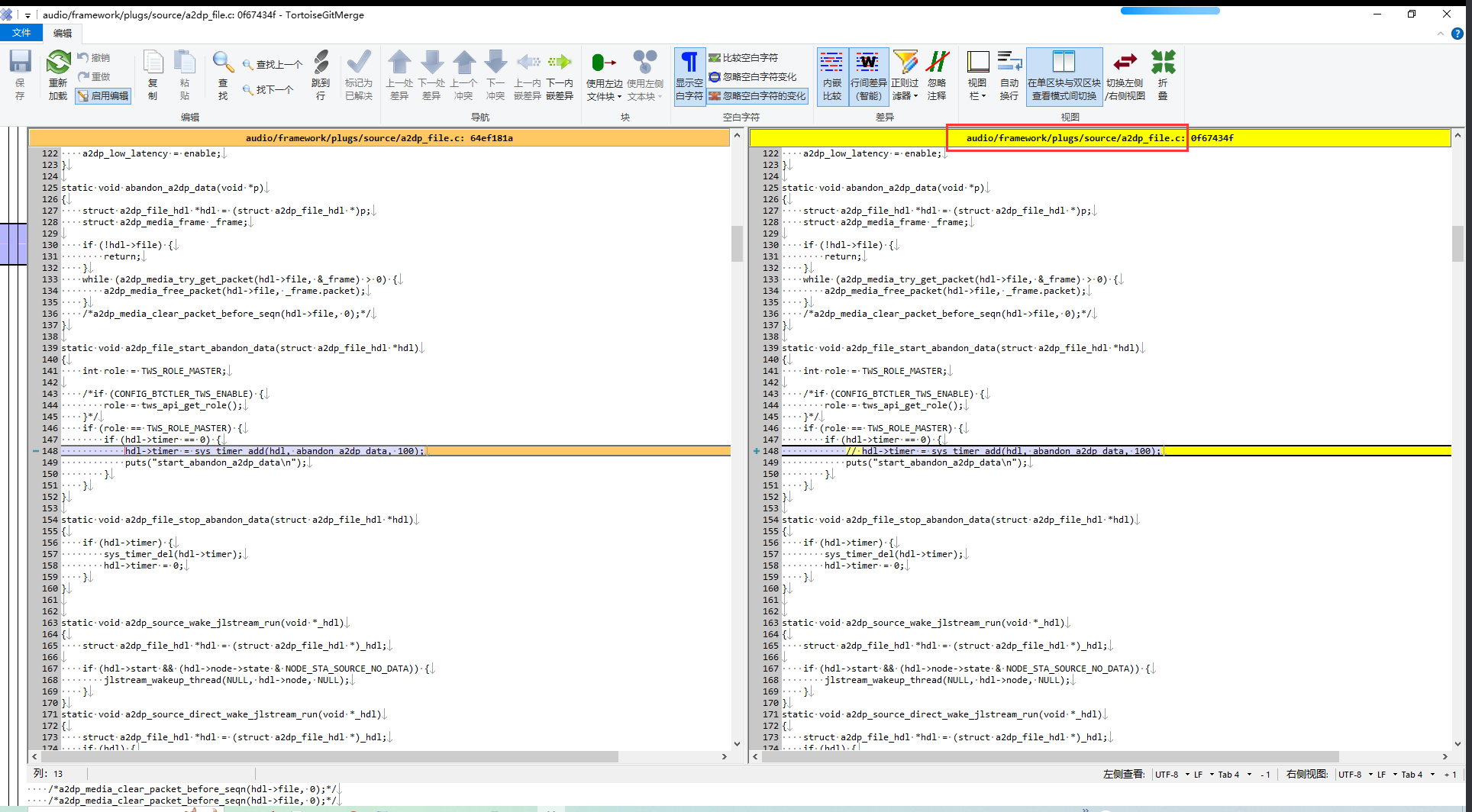
Task: Jump to next conflict (下一冲突)
Action: click(x=496, y=75)
